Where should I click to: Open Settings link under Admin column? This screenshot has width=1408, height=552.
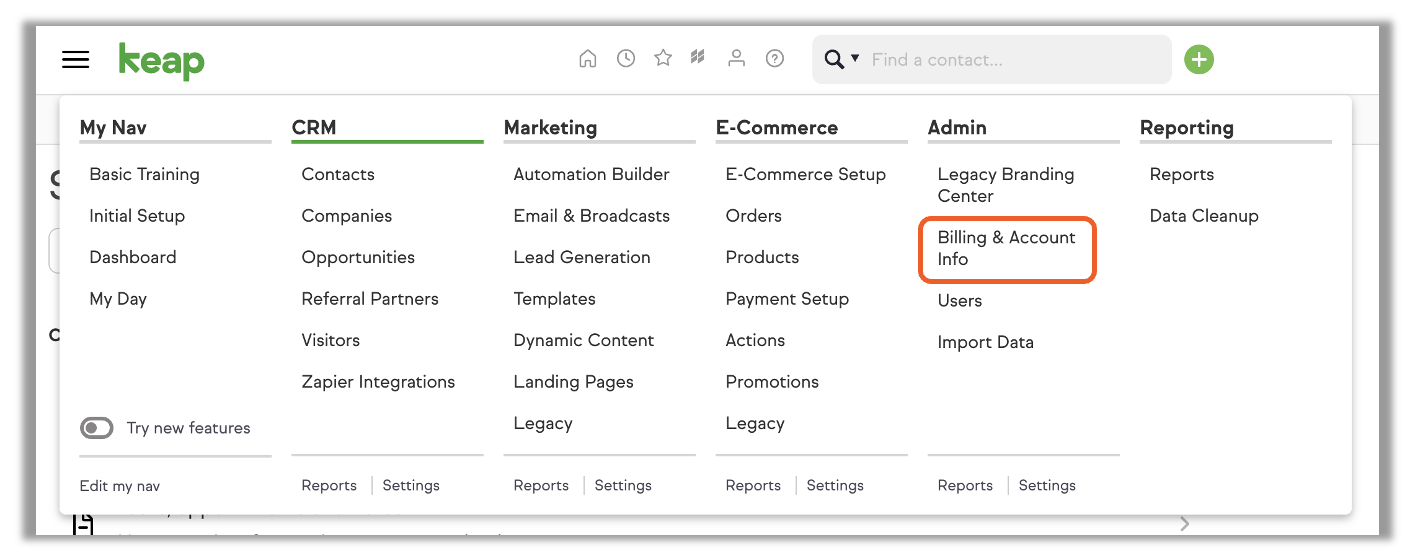[1047, 485]
